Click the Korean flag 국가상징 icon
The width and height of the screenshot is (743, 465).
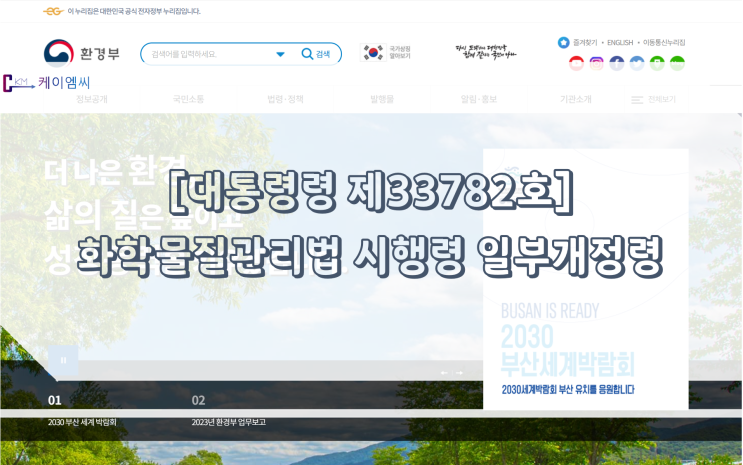point(373,53)
